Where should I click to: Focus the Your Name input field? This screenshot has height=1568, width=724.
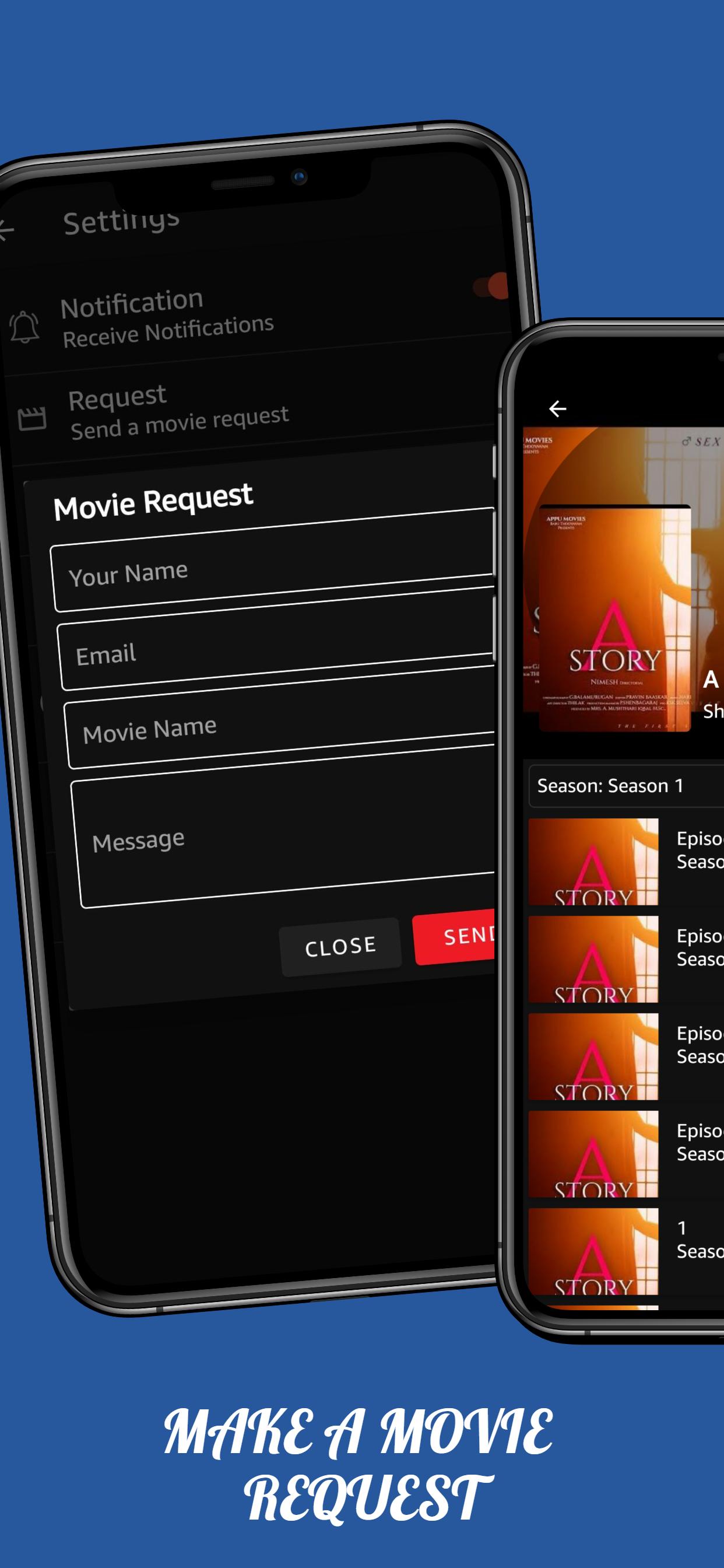(x=273, y=559)
